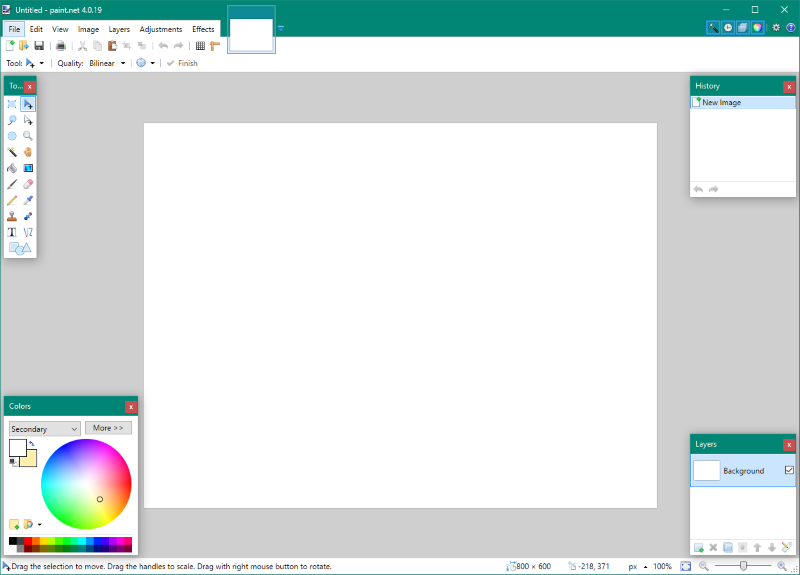Click the white primary color swatch

coord(16,447)
